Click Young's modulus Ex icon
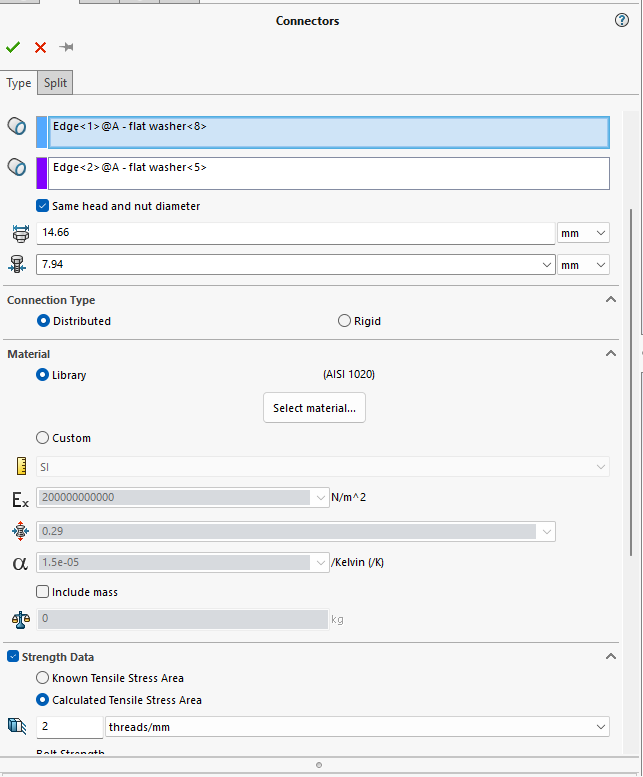The image size is (643, 777). [x=20, y=500]
